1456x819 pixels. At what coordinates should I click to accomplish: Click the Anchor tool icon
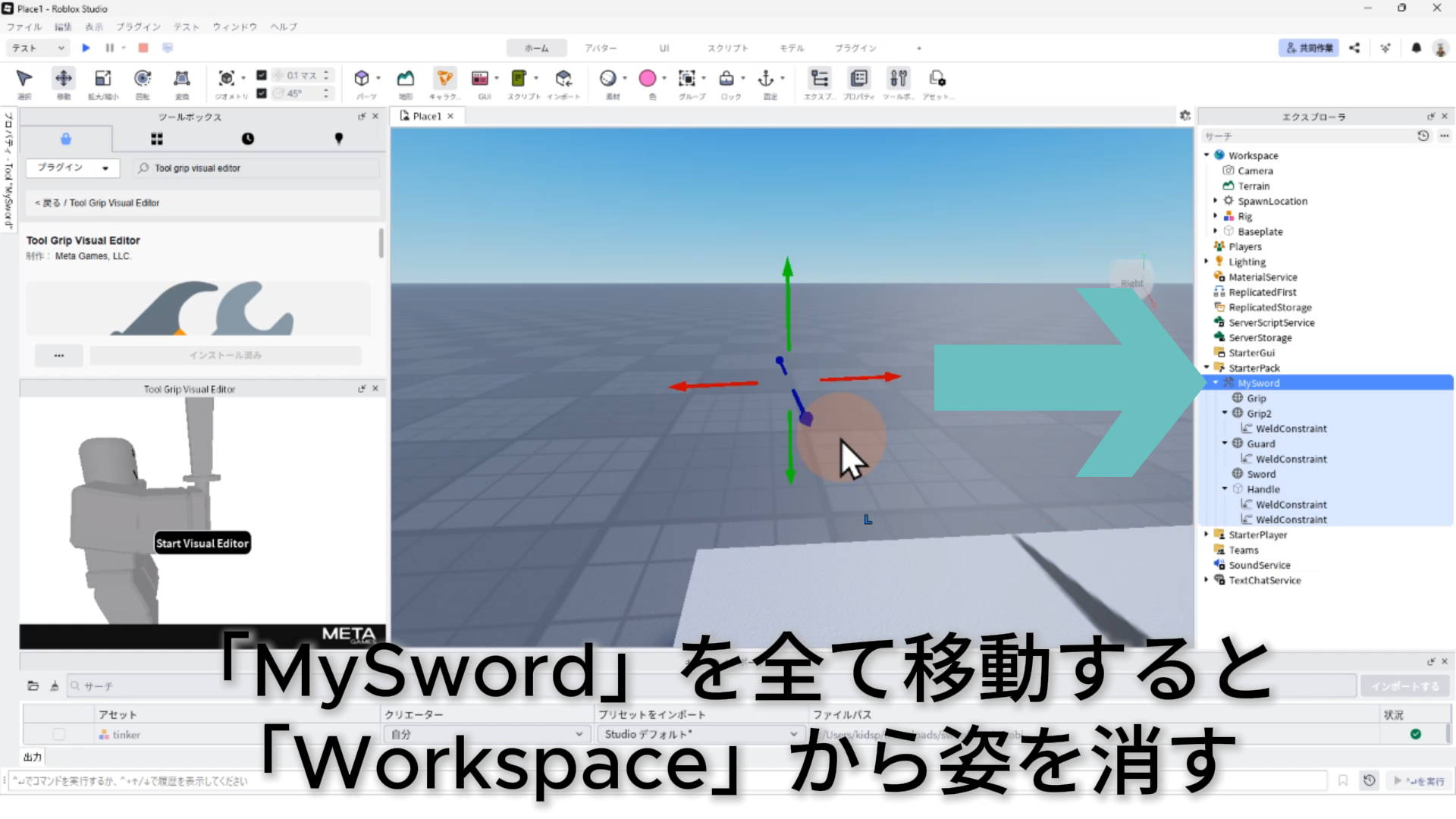pyautogui.click(x=766, y=79)
